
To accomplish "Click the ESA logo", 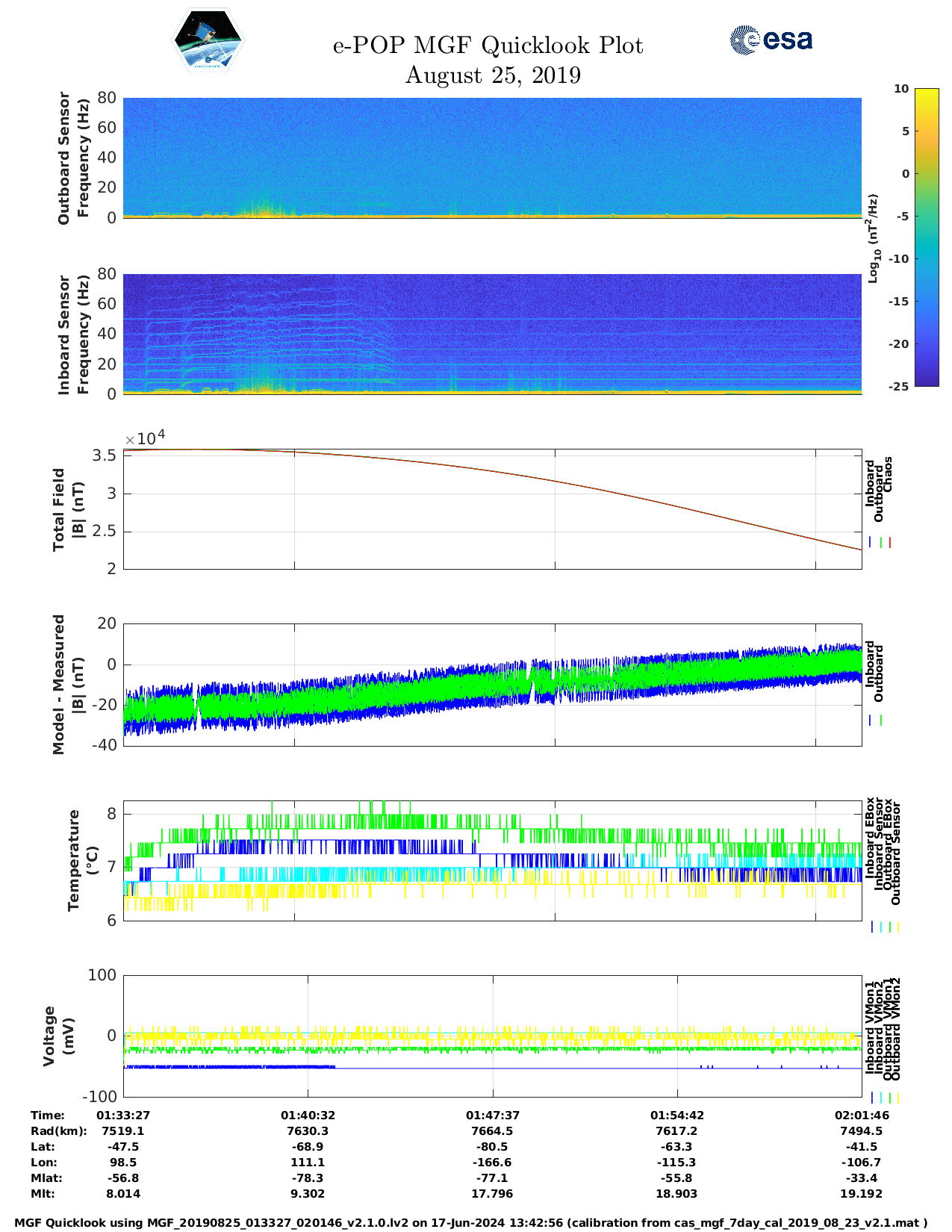I will click(771, 40).
